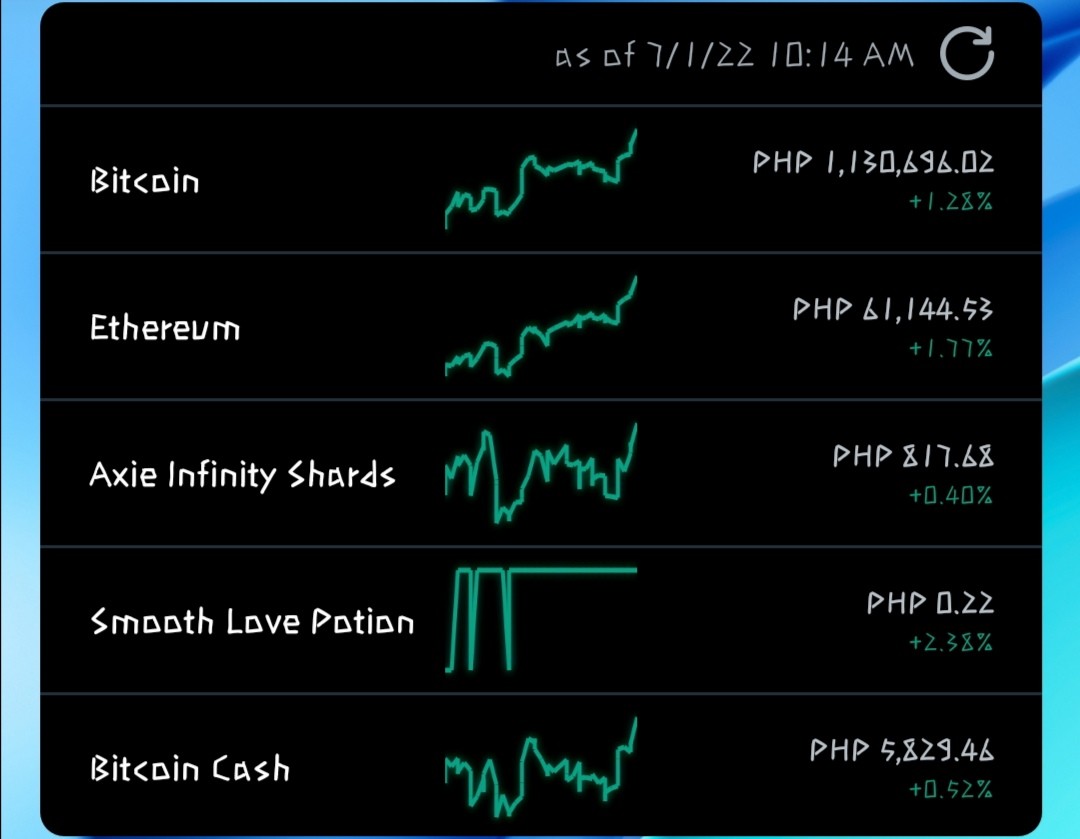This screenshot has height=839, width=1080.
Task: Click the +2.38% change value
Action: 951,643
